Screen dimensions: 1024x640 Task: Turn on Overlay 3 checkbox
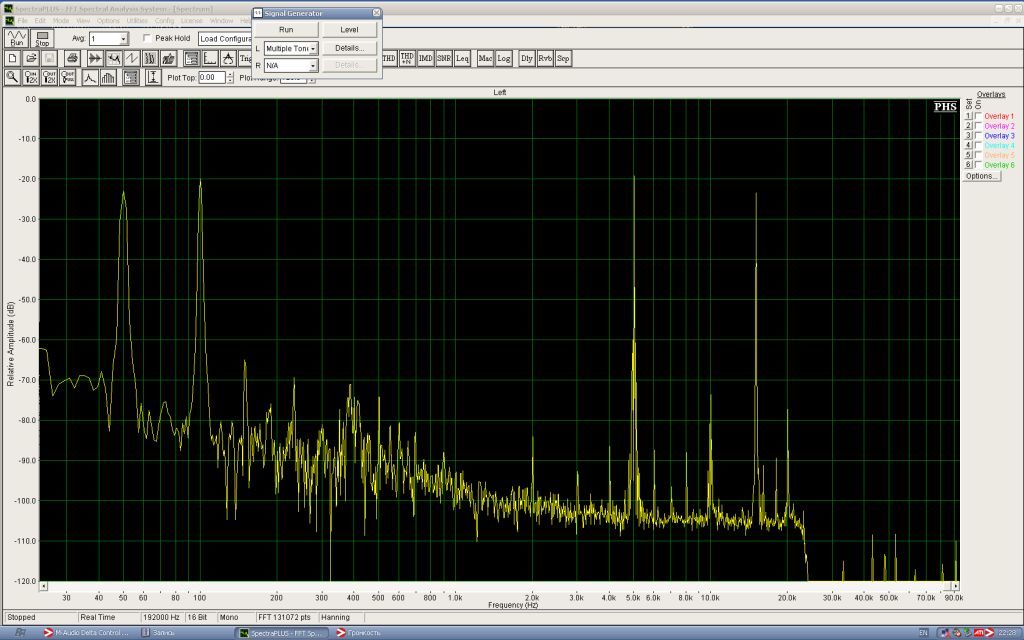pos(978,136)
